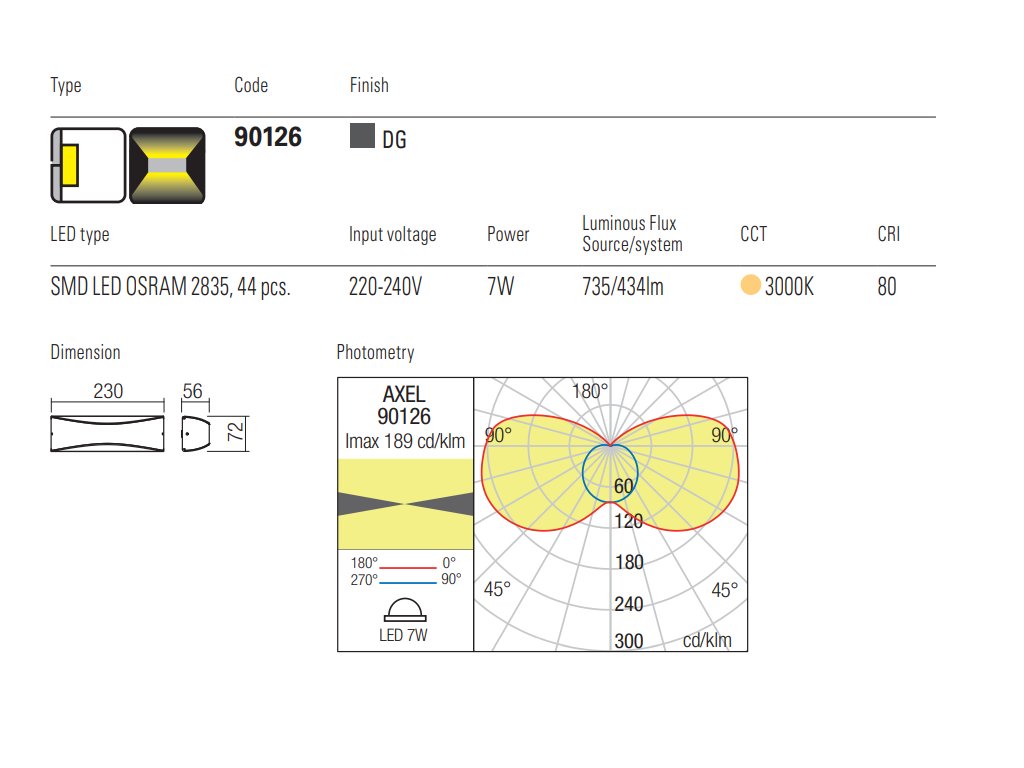Click the "SMD LED OSRAM 2835, 44 pcs." text
The width and height of the screenshot is (1024, 768).
(x=170, y=287)
